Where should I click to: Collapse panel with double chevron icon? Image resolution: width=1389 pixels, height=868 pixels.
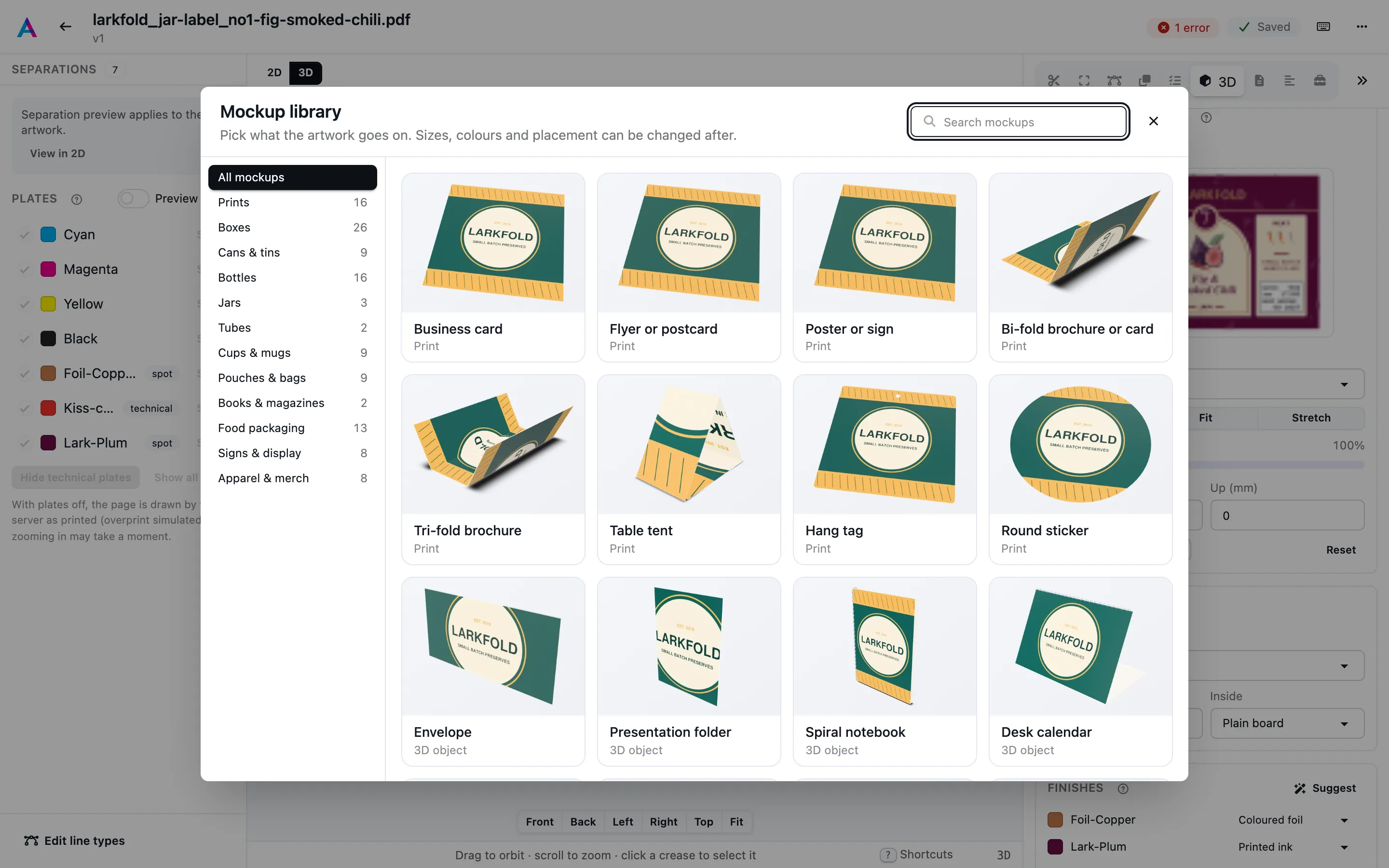pos(1362,81)
